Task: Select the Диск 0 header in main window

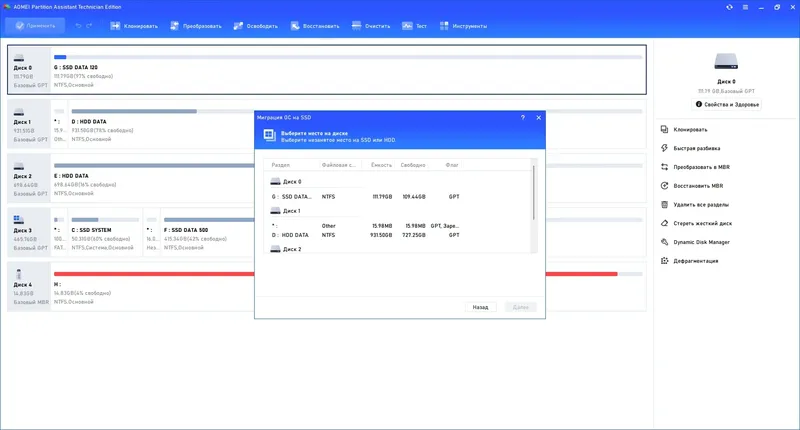Action: tap(29, 70)
